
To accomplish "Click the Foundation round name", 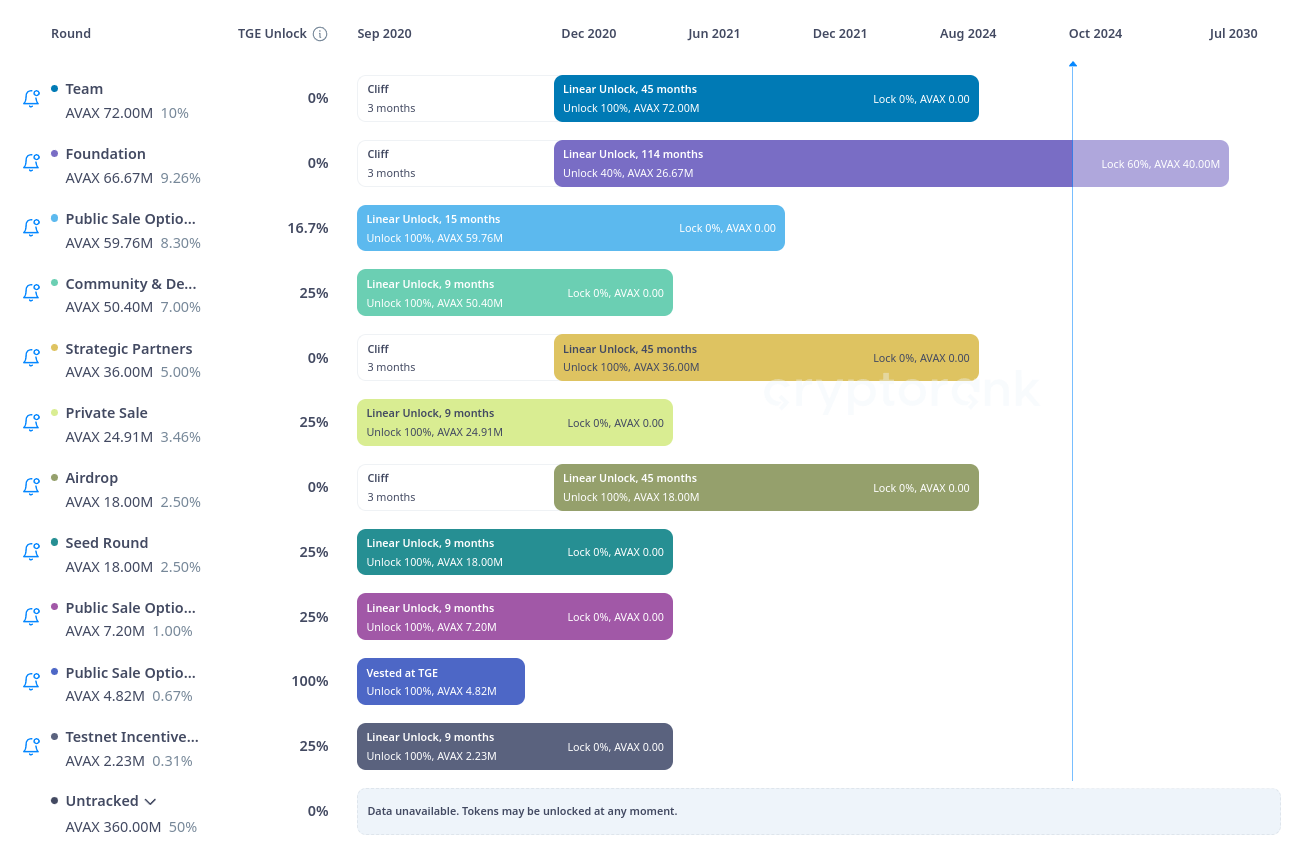I will click(106, 154).
